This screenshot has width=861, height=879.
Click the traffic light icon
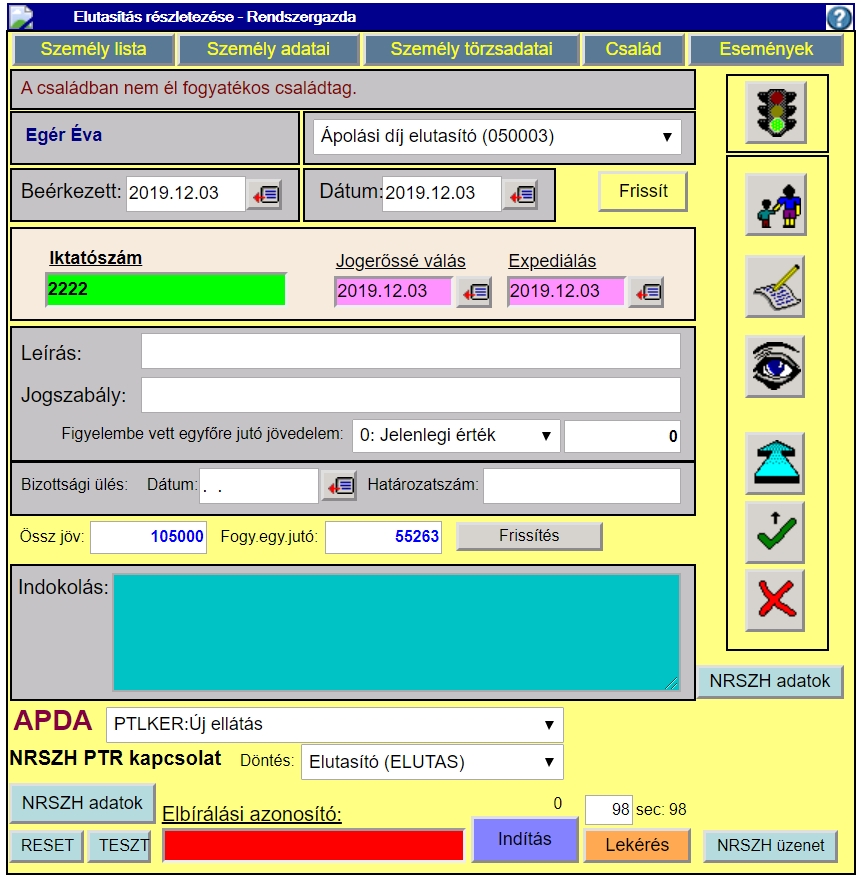click(776, 110)
